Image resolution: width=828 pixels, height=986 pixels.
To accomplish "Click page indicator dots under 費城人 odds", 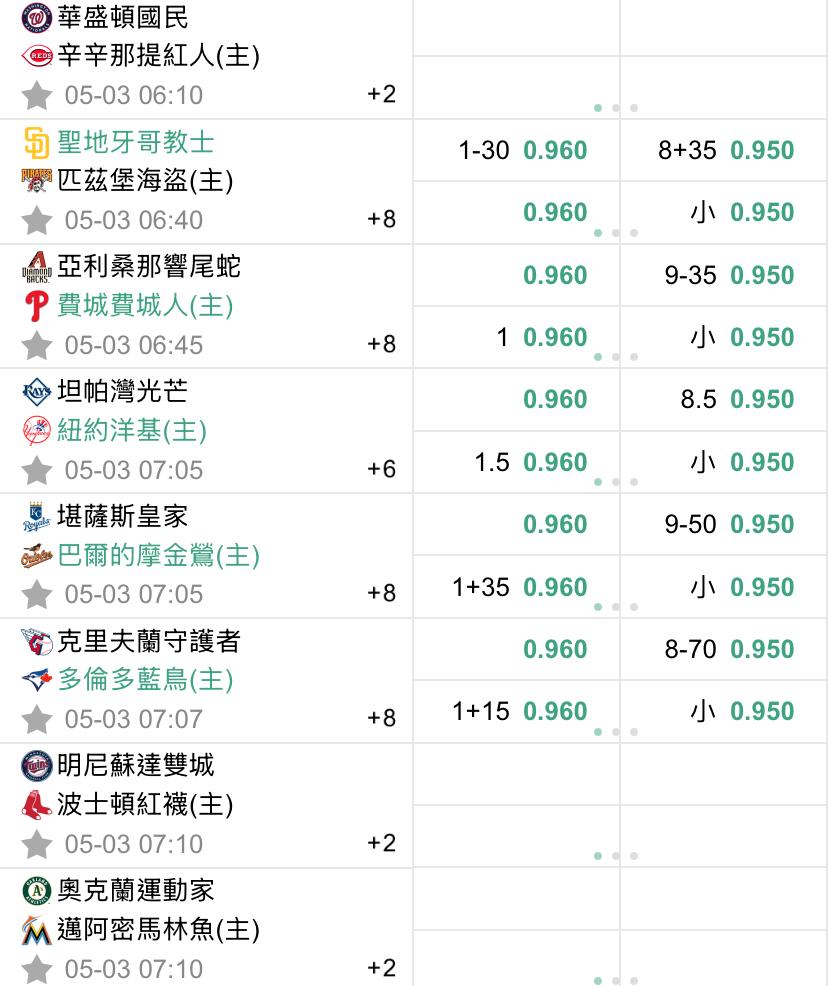I will pyautogui.click(x=616, y=357).
